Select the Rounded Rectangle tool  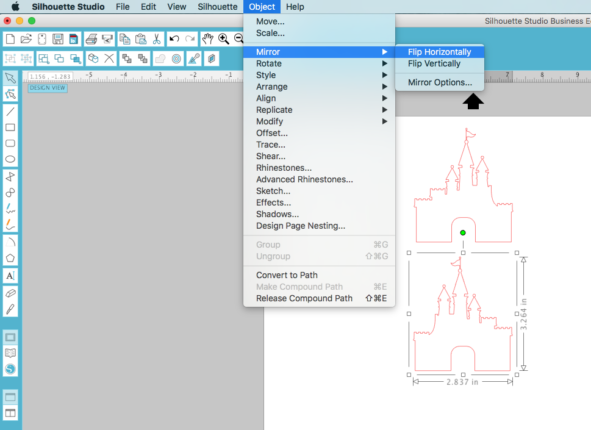(10, 143)
